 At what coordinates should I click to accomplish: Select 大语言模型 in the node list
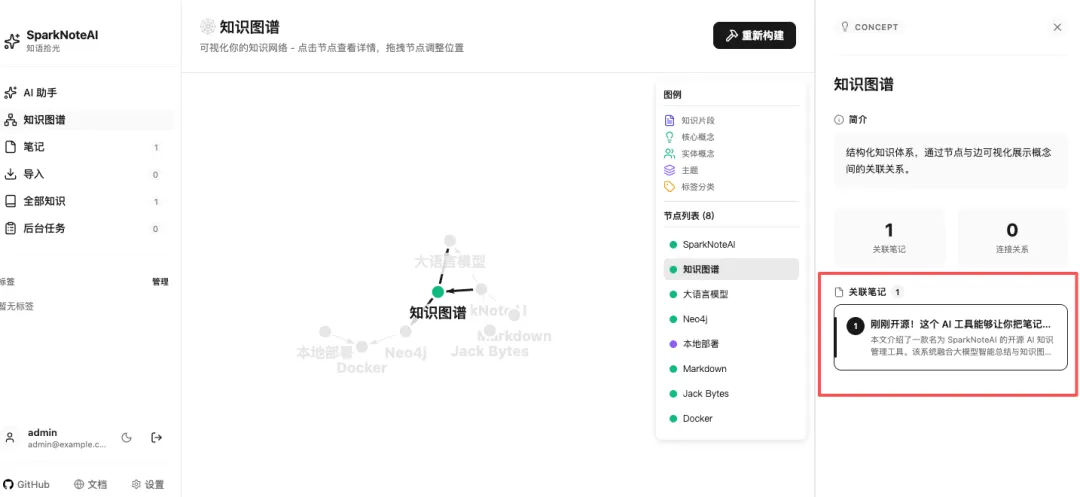click(731, 294)
